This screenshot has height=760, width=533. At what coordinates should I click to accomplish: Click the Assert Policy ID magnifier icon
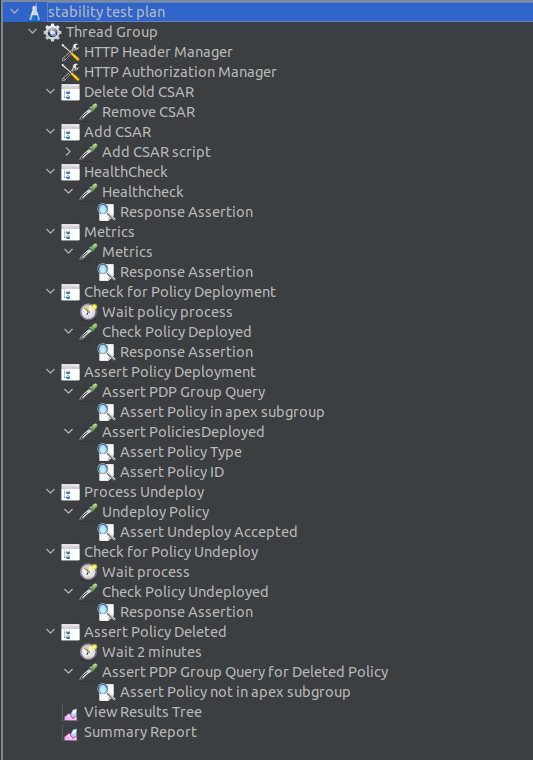coord(106,472)
